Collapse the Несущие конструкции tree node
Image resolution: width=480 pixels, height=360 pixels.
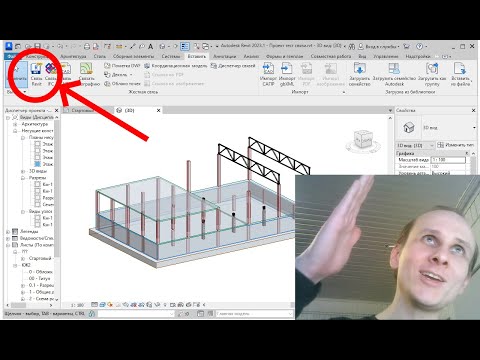coord(15,131)
